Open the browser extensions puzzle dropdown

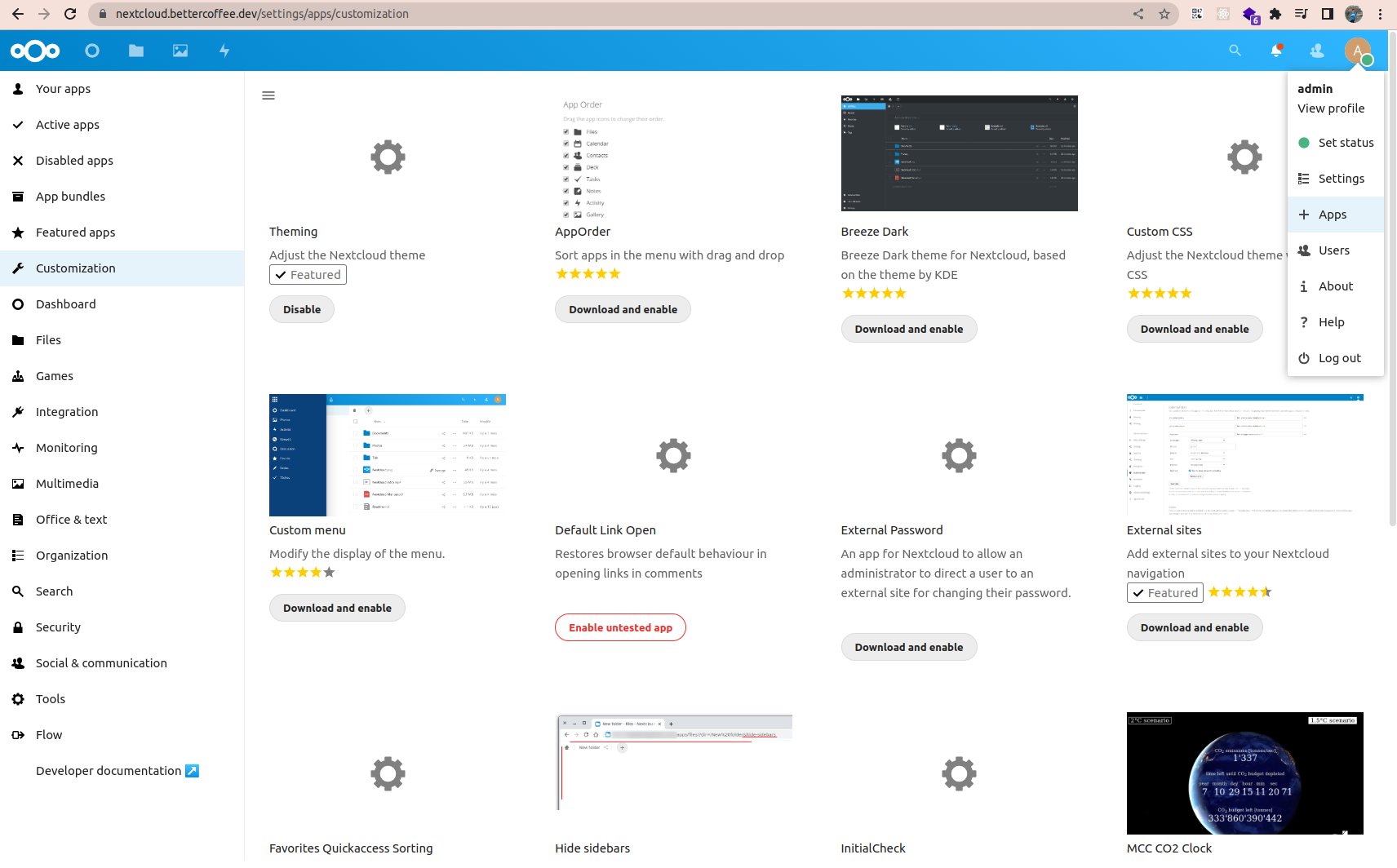1275,14
